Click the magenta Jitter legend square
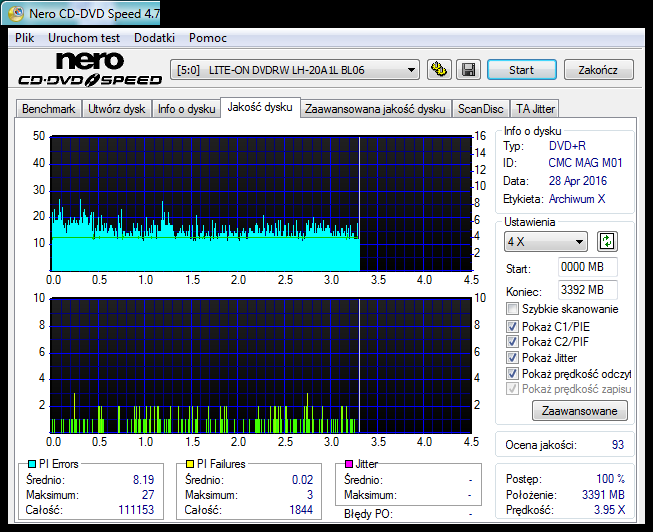 349,464
